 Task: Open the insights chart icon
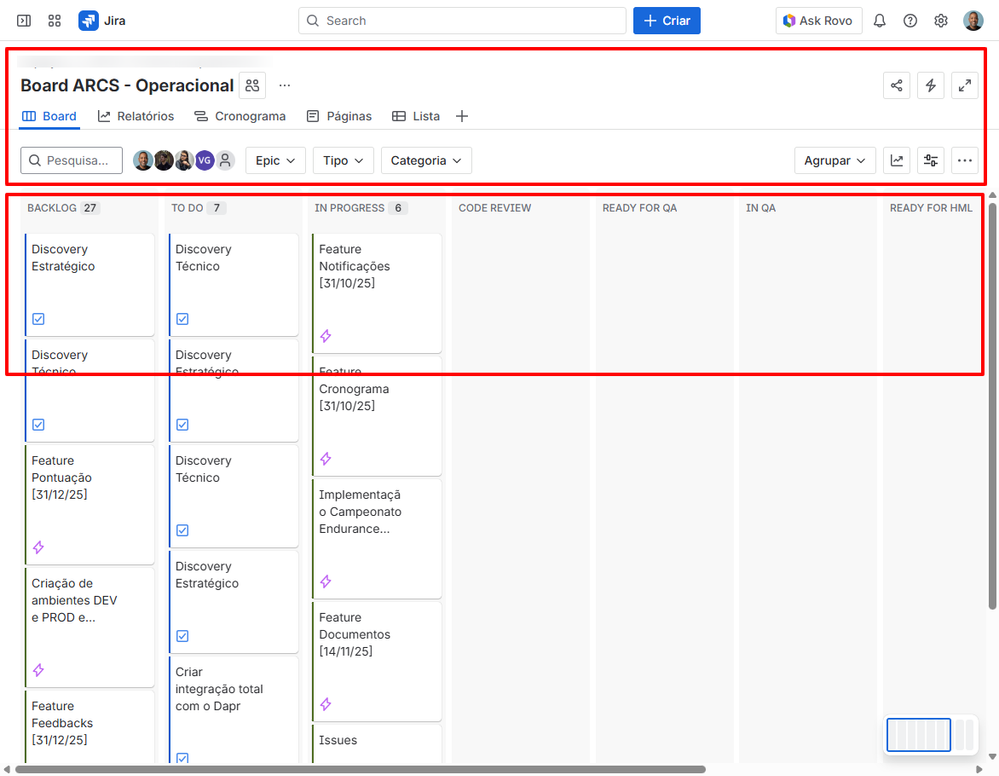(896, 160)
